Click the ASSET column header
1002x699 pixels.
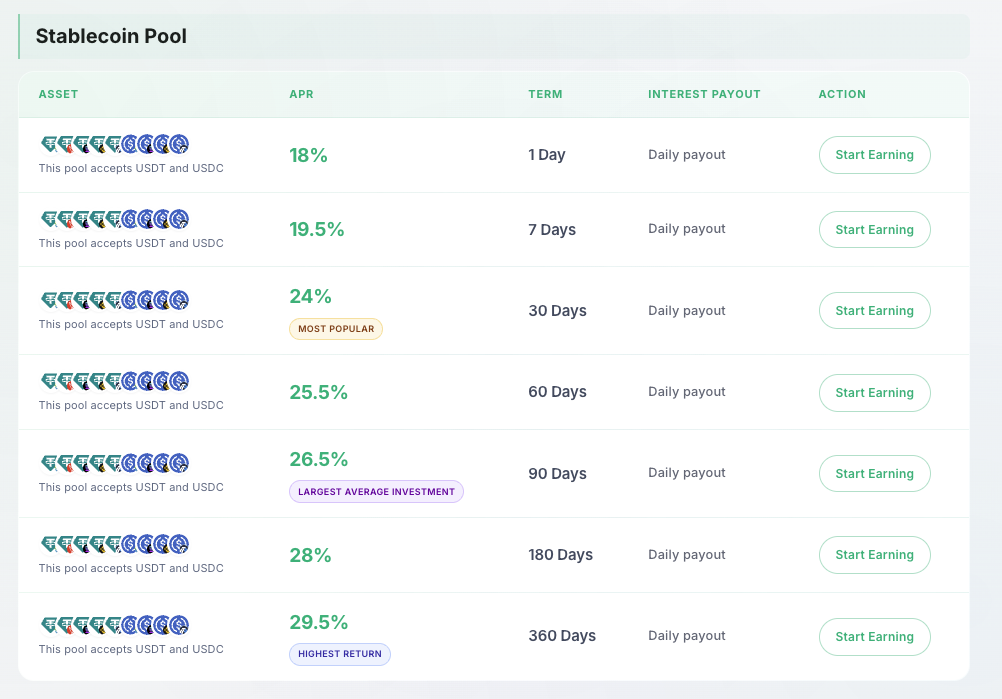pos(58,94)
